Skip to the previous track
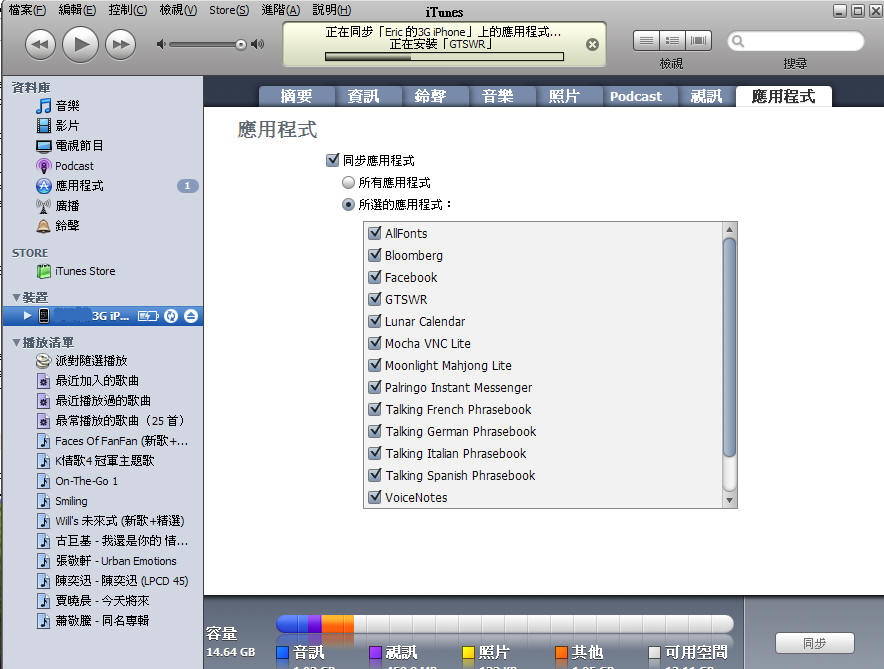 (x=40, y=44)
